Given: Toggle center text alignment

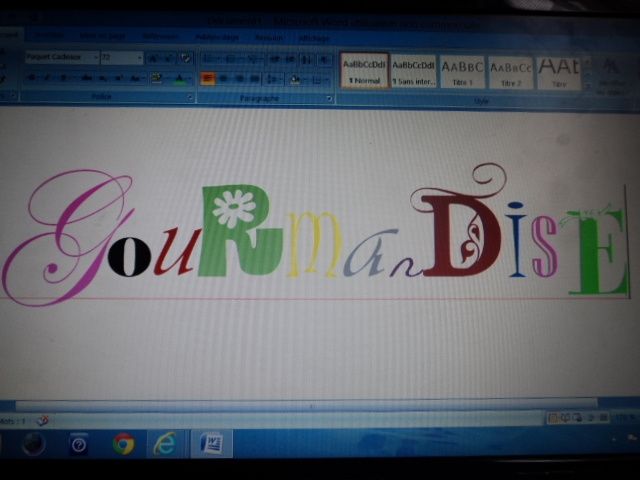Looking at the screenshot, I should [x=224, y=79].
